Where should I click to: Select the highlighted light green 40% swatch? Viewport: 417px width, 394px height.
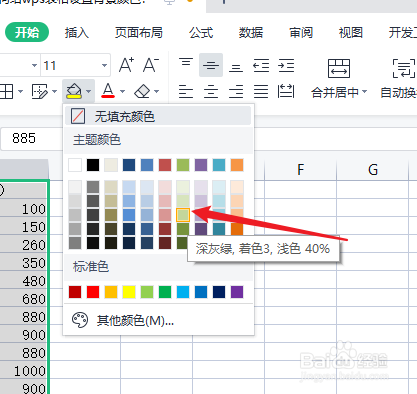(x=183, y=215)
